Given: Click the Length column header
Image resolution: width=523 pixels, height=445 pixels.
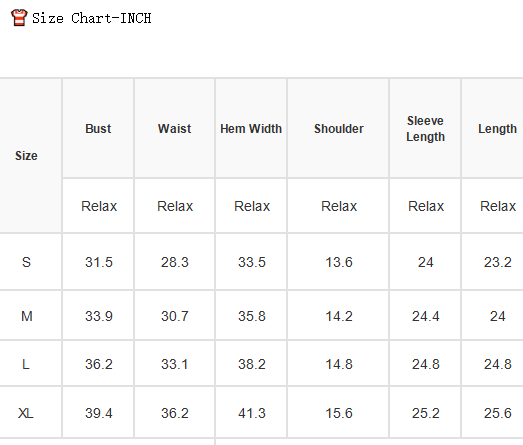Looking at the screenshot, I should pyautogui.click(x=497, y=129).
